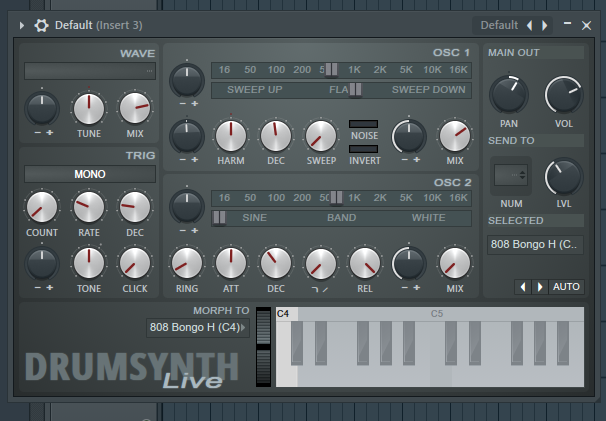The height and width of the screenshot is (421, 606).
Task: Click the OSC 1 MIX knob
Action: [x=455, y=136]
